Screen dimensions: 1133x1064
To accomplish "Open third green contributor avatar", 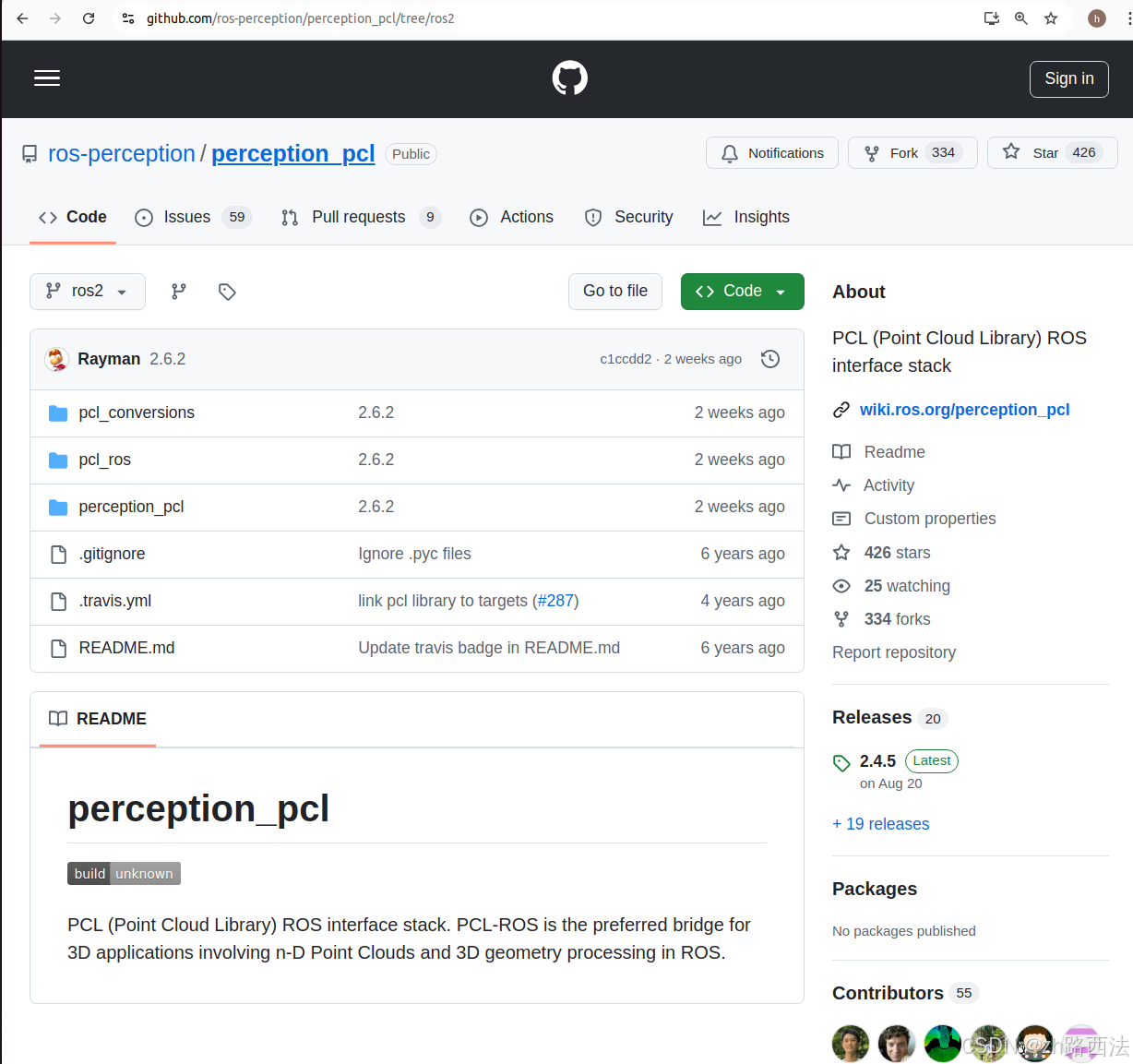I will pyautogui.click(x=943, y=1044).
